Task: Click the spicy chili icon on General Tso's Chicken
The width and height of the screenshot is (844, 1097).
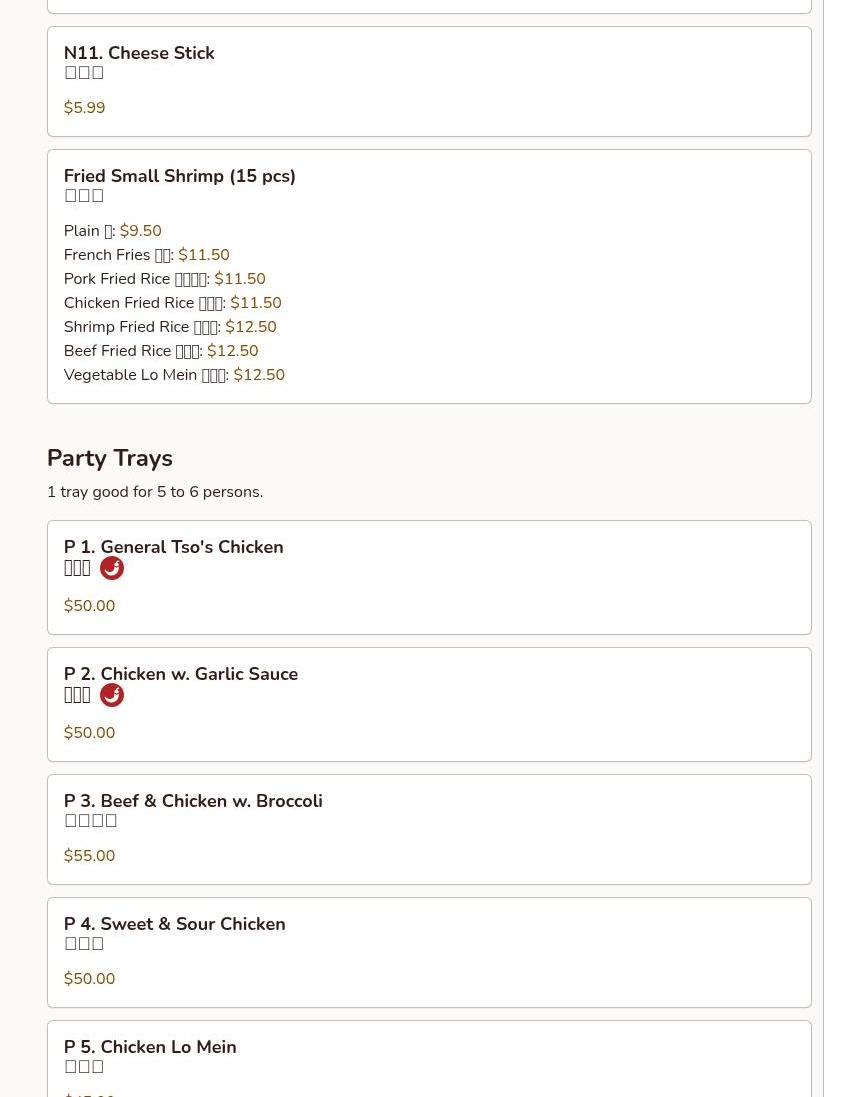Action: (111, 568)
